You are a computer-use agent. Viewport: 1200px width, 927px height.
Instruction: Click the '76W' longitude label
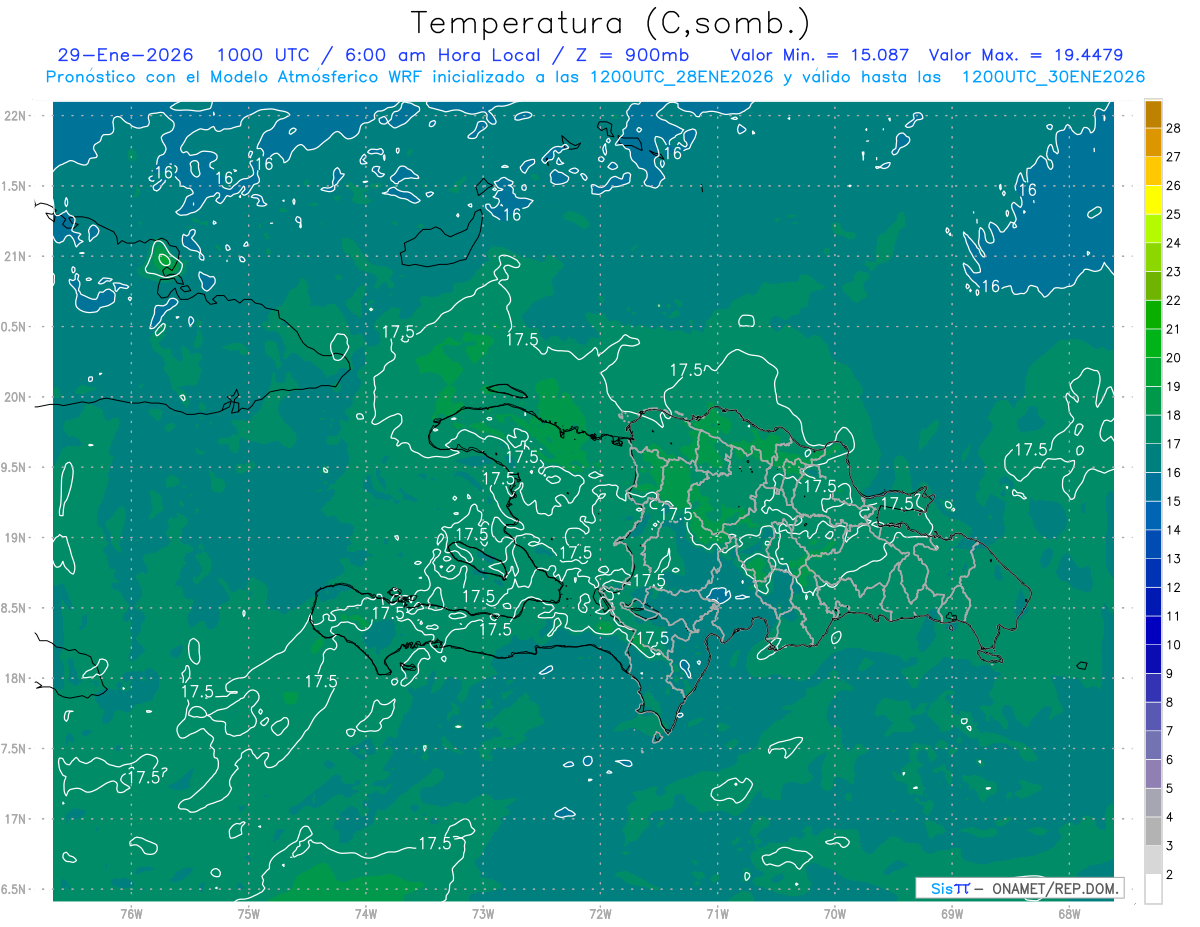pos(131,914)
